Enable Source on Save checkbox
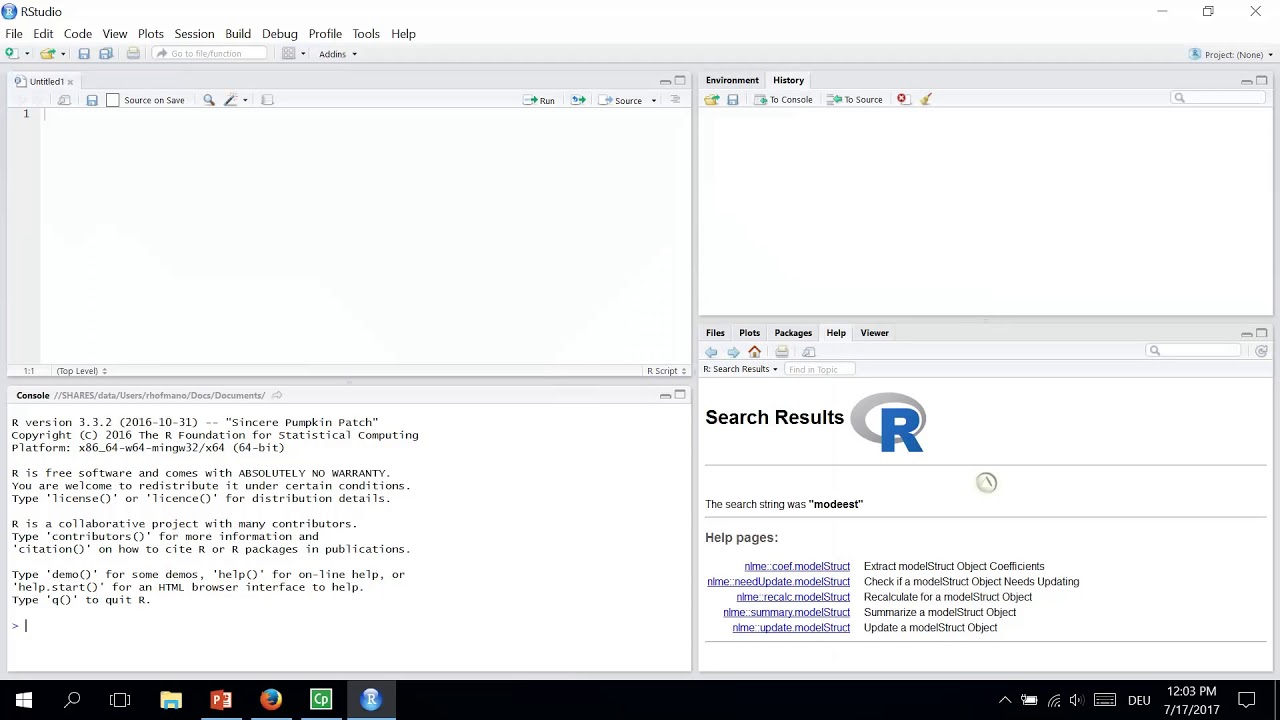Viewport: 1280px width, 720px height. (x=113, y=100)
